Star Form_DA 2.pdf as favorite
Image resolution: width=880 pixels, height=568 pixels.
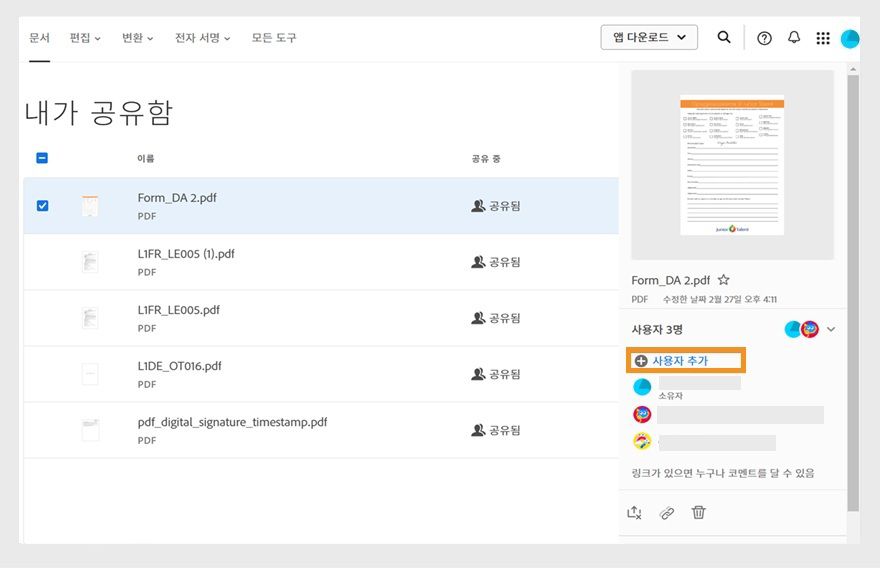[x=724, y=280]
